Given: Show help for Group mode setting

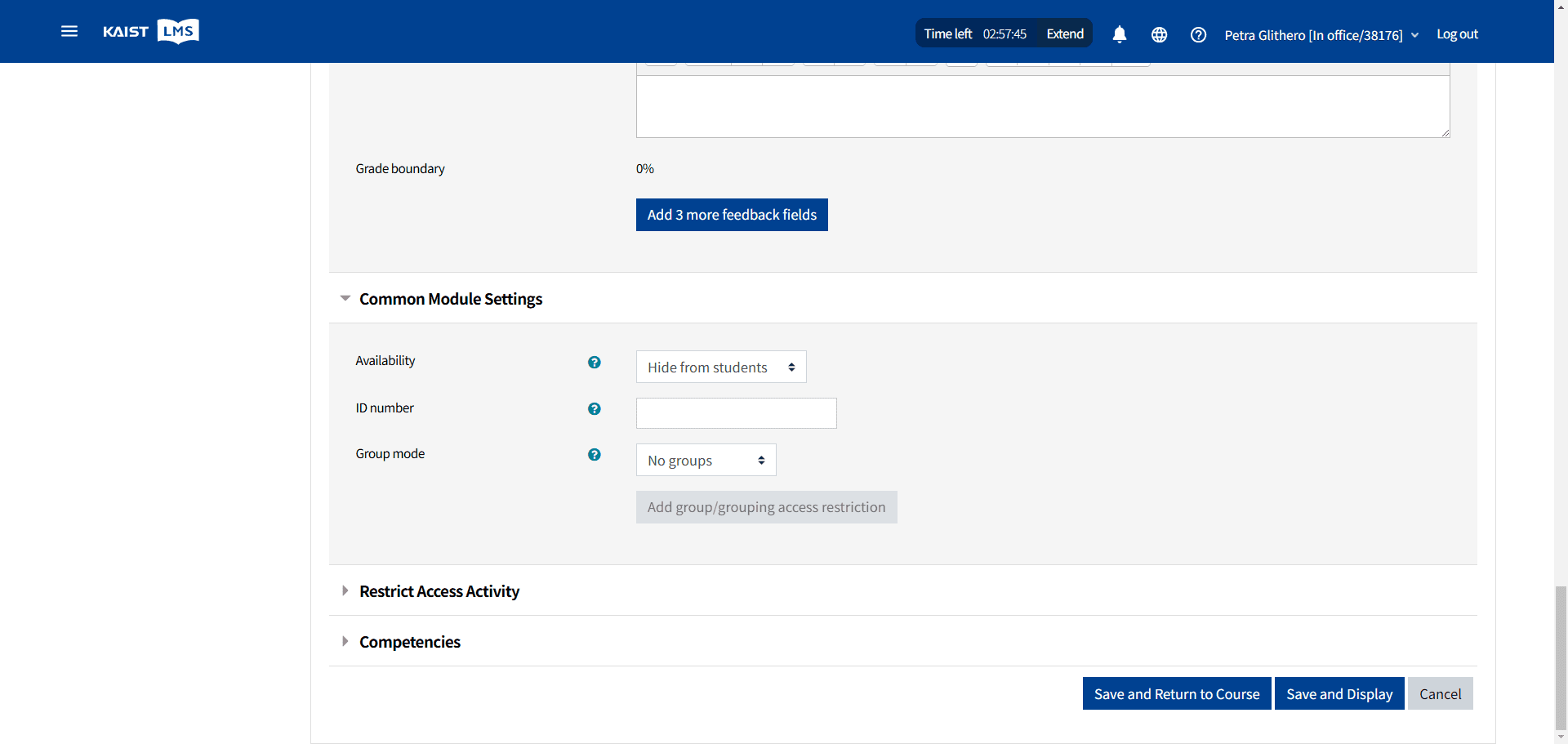Looking at the screenshot, I should click(595, 454).
